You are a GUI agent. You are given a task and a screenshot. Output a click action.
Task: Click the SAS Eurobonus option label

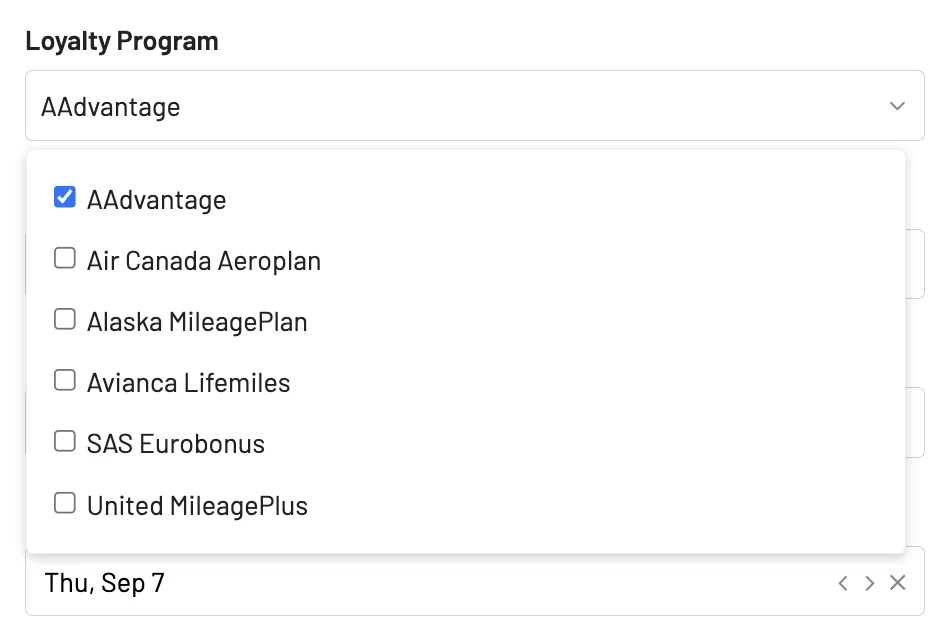(x=176, y=445)
